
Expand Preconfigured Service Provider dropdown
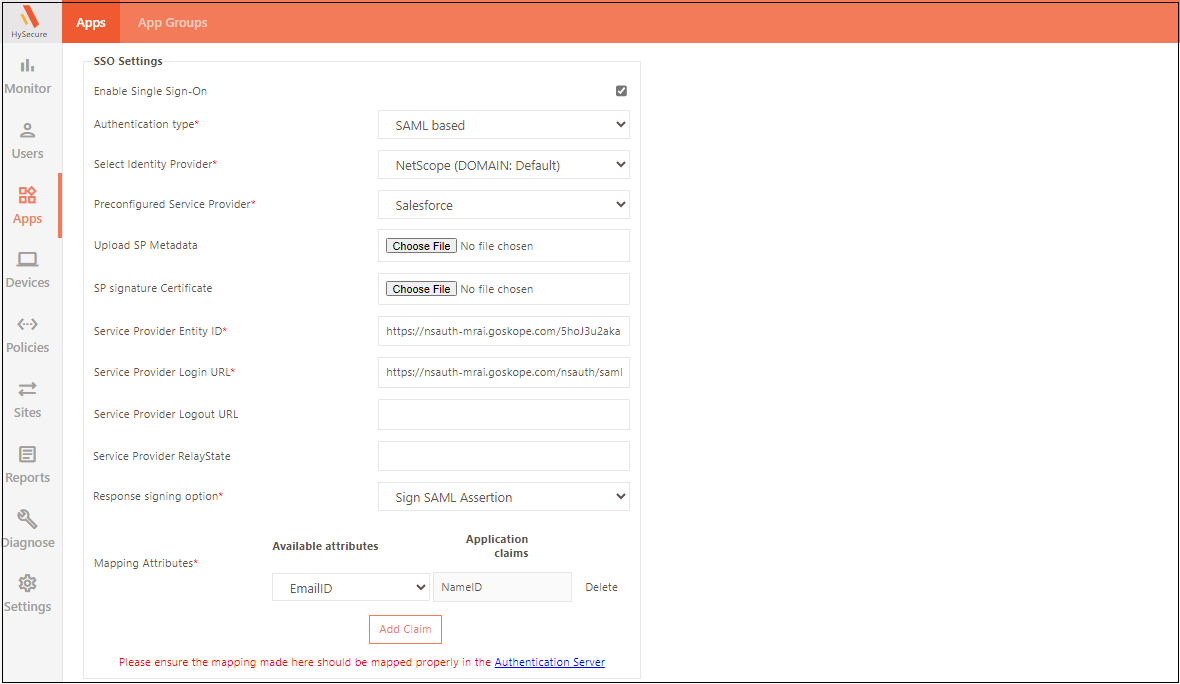tap(504, 205)
